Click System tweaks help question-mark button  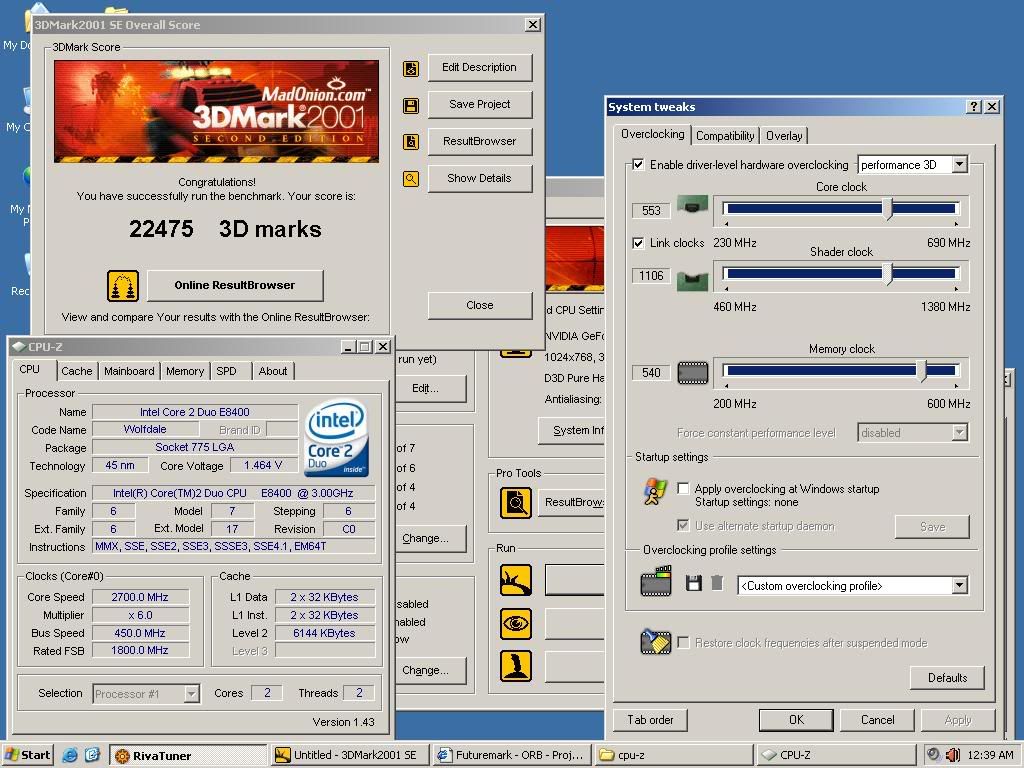point(974,106)
